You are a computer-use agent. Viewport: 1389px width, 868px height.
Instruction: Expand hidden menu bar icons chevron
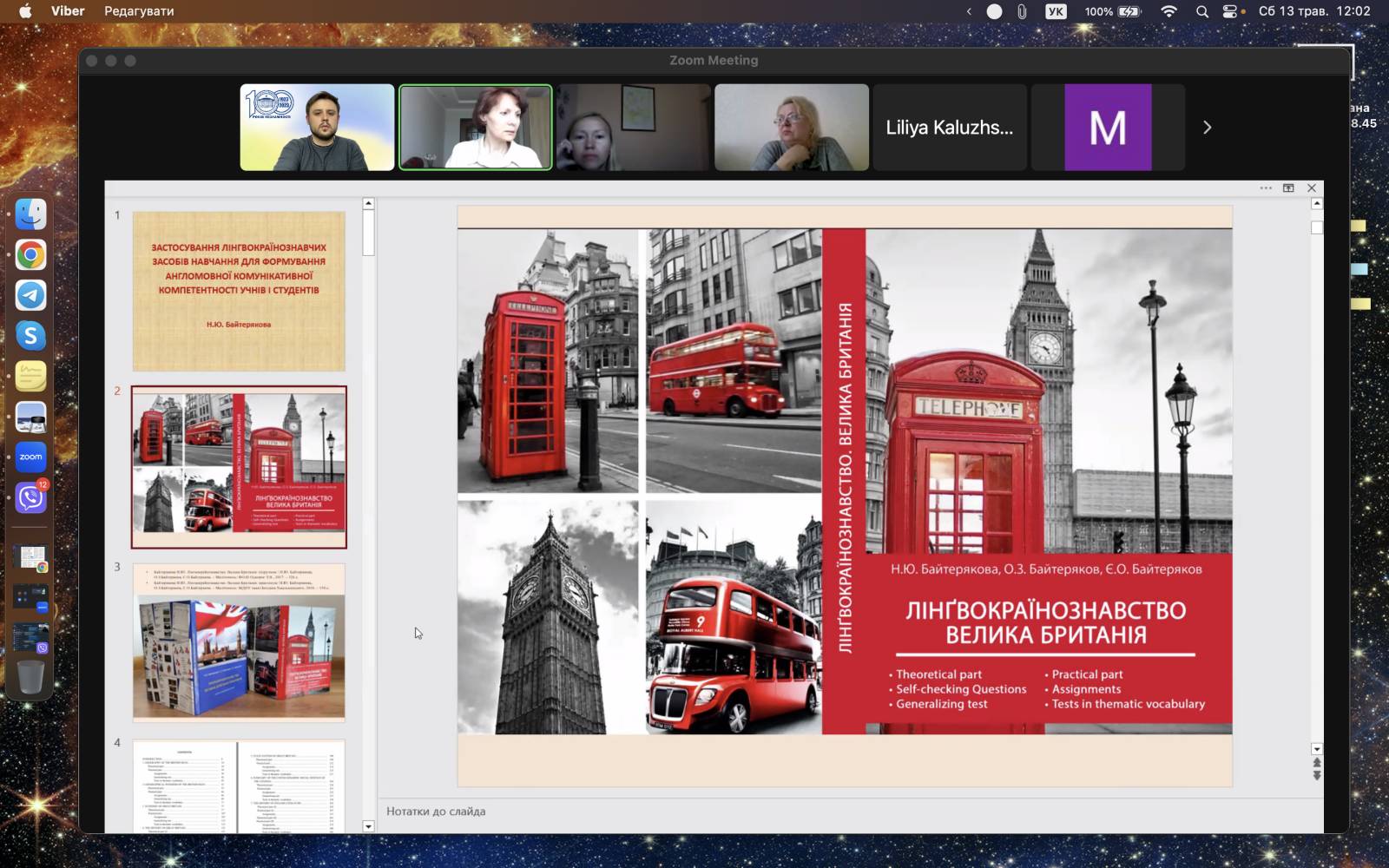tap(969, 11)
